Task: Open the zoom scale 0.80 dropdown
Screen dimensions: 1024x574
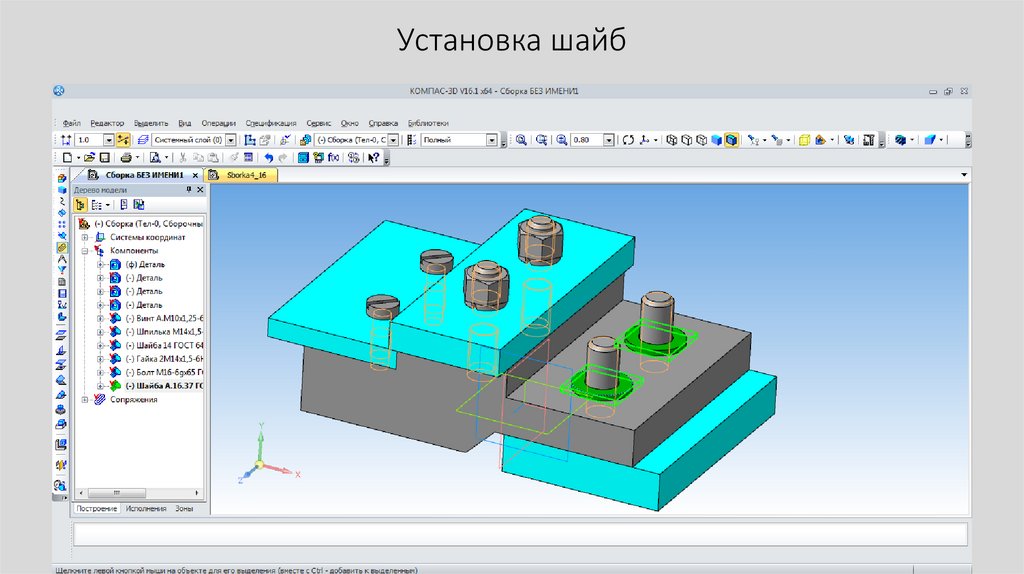Action: [x=609, y=140]
